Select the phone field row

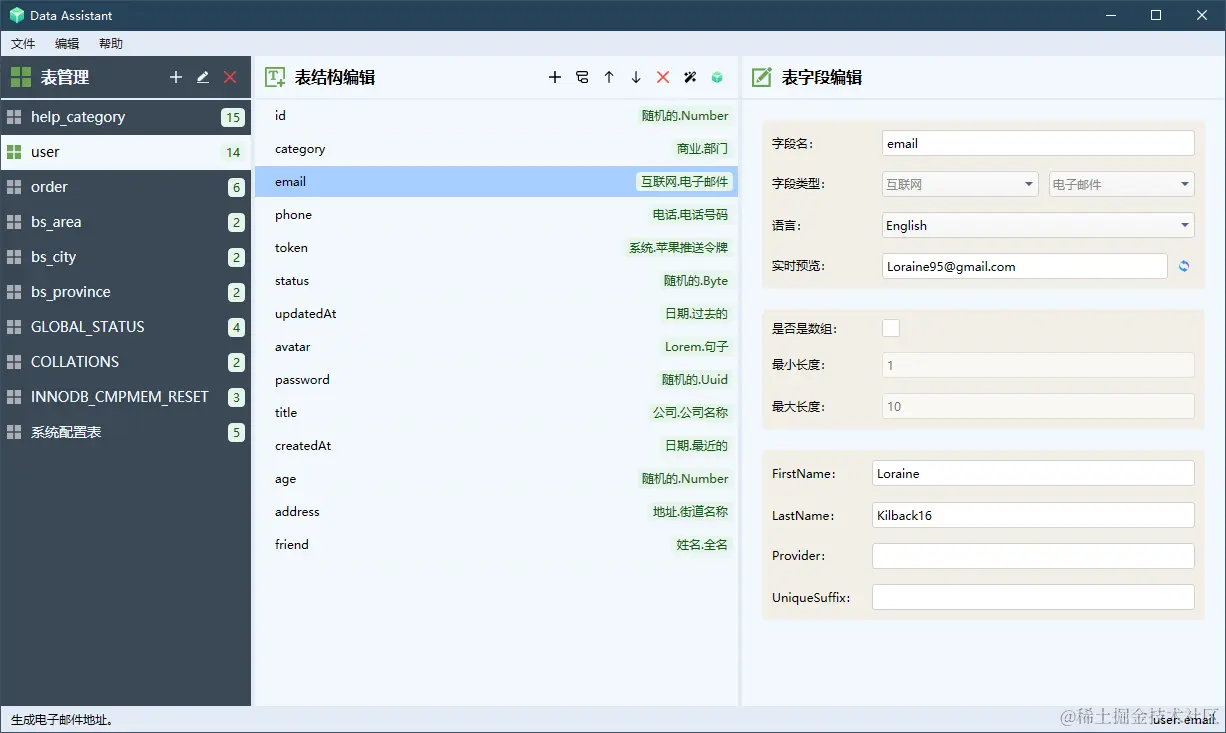[496, 215]
